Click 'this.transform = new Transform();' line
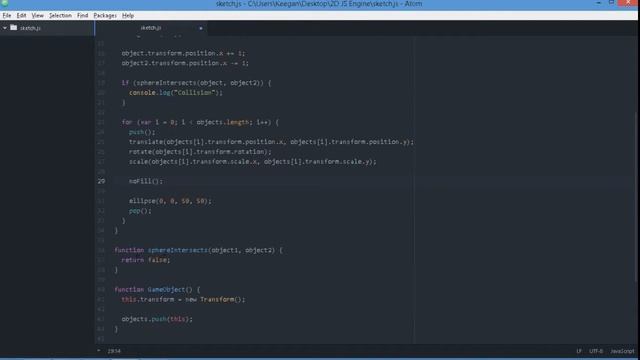This screenshot has height=360, width=640. [183, 299]
